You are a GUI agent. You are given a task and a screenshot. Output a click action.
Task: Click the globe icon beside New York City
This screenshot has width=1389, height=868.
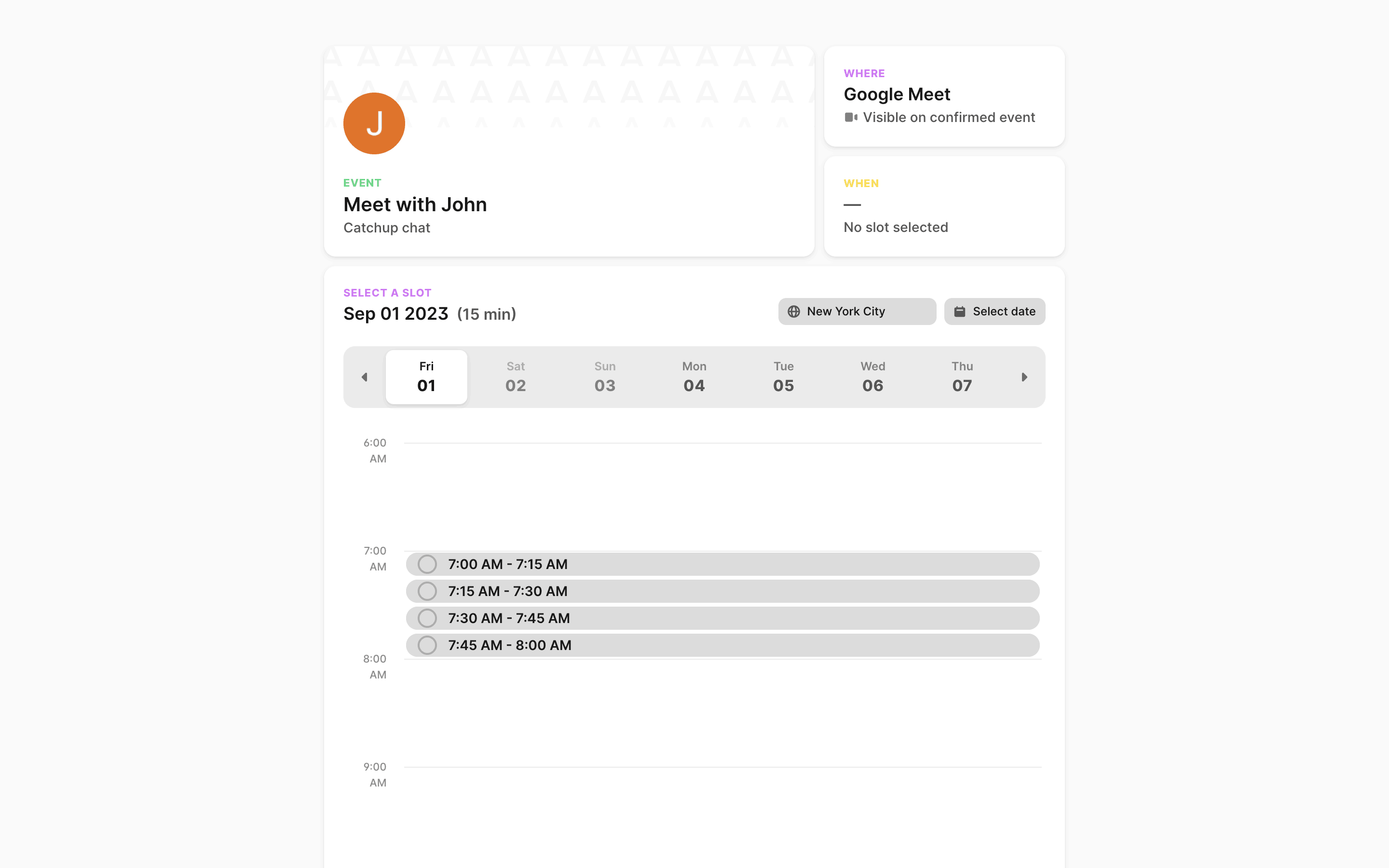pos(794,312)
